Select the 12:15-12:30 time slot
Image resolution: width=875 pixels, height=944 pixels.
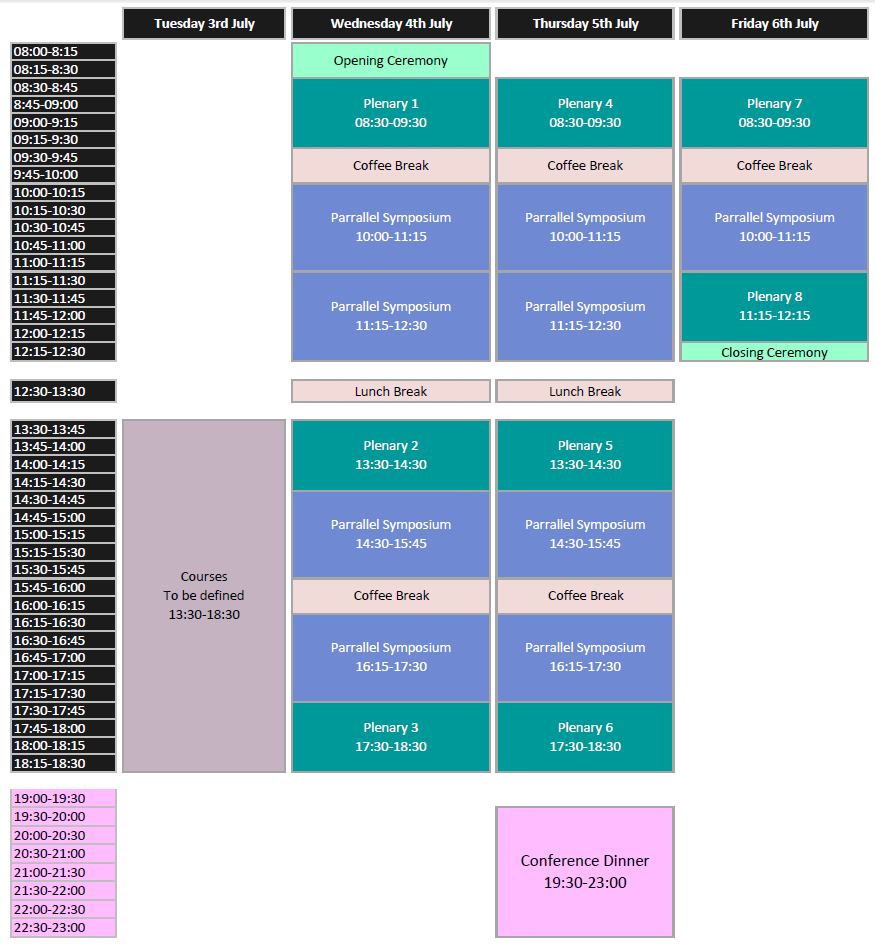point(63,352)
